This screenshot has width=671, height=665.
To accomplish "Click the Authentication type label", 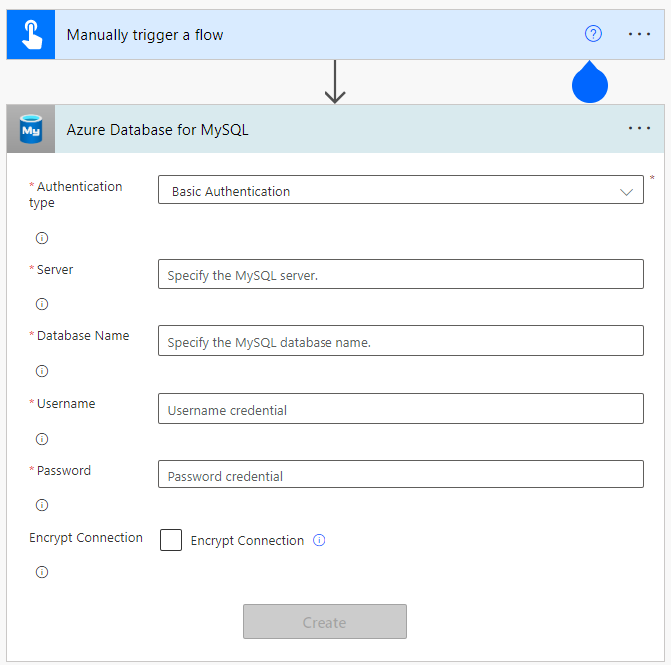I will click(x=76, y=194).
